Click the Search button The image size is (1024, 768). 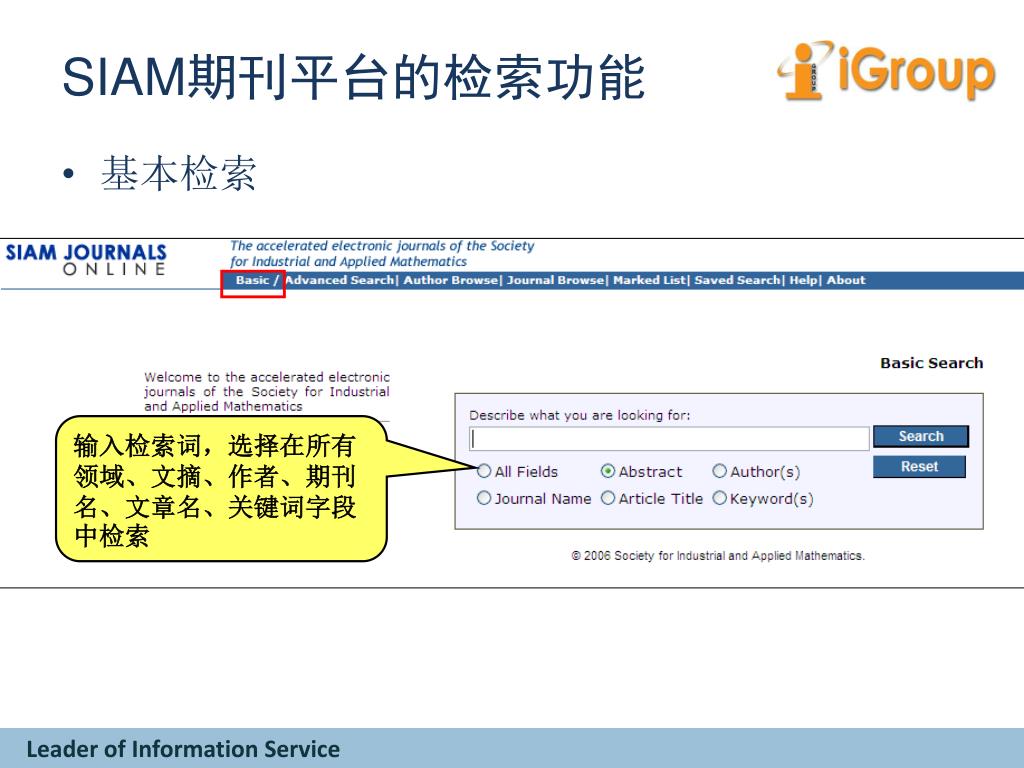(x=921, y=436)
